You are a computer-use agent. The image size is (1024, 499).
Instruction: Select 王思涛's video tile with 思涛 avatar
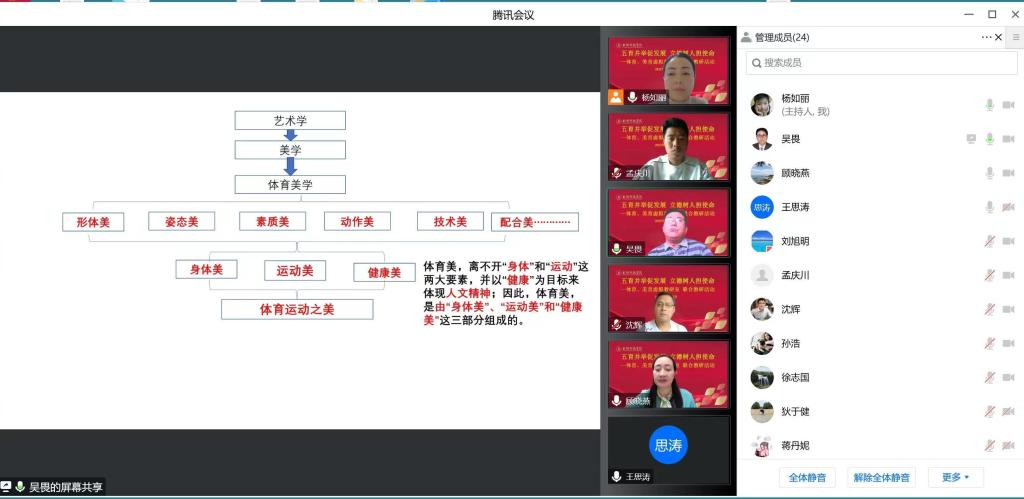pyautogui.click(x=668, y=451)
